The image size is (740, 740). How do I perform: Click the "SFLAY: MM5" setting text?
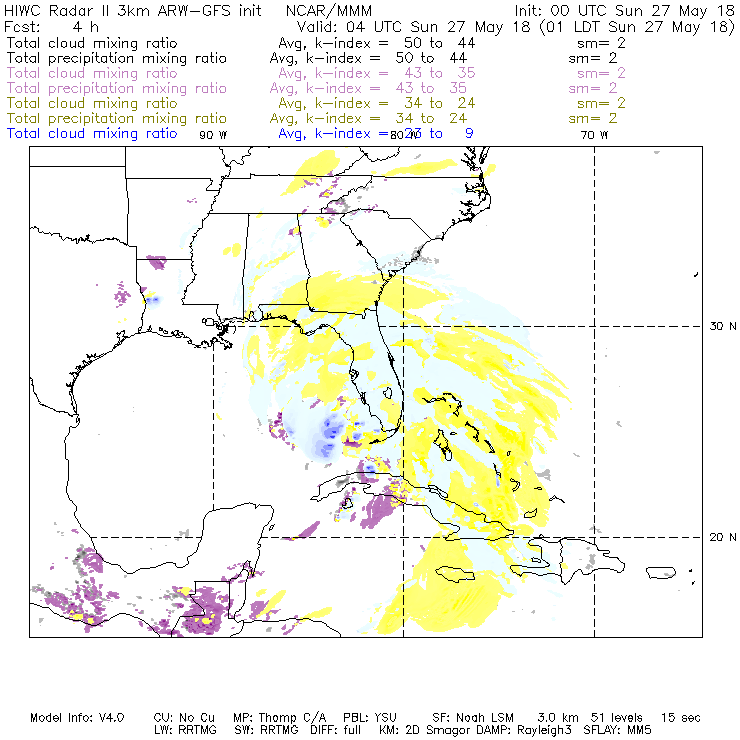click(x=617, y=730)
